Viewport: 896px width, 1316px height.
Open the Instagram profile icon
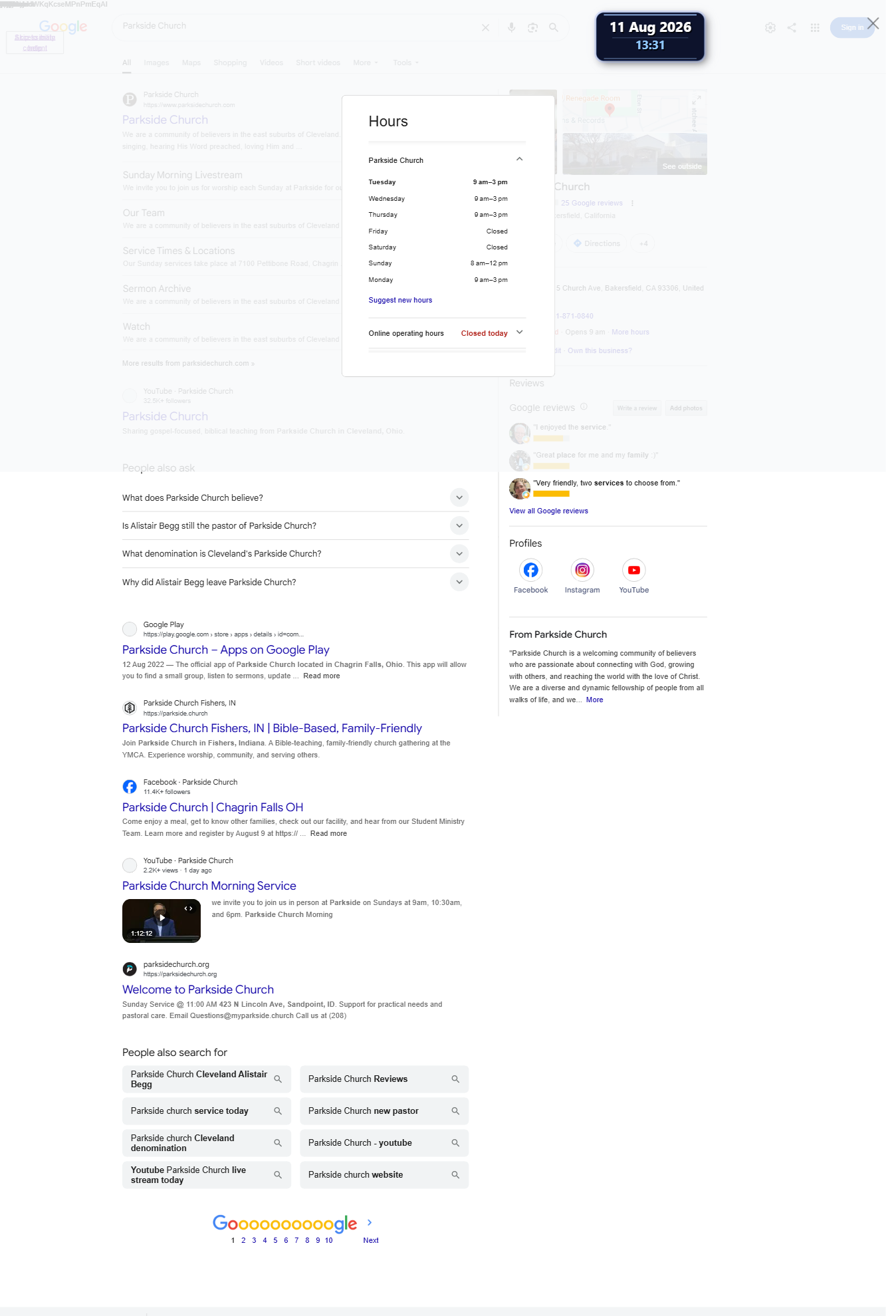pos(582,570)
